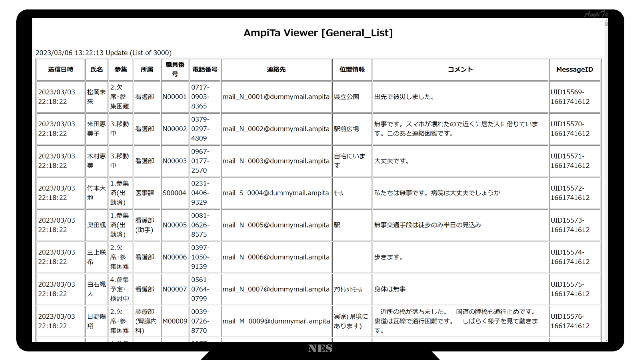Viewport: 640px width, 360px height.
Task: Open email mail_N_0001@dummymail.ampita
Action: [x=276, y=97]
